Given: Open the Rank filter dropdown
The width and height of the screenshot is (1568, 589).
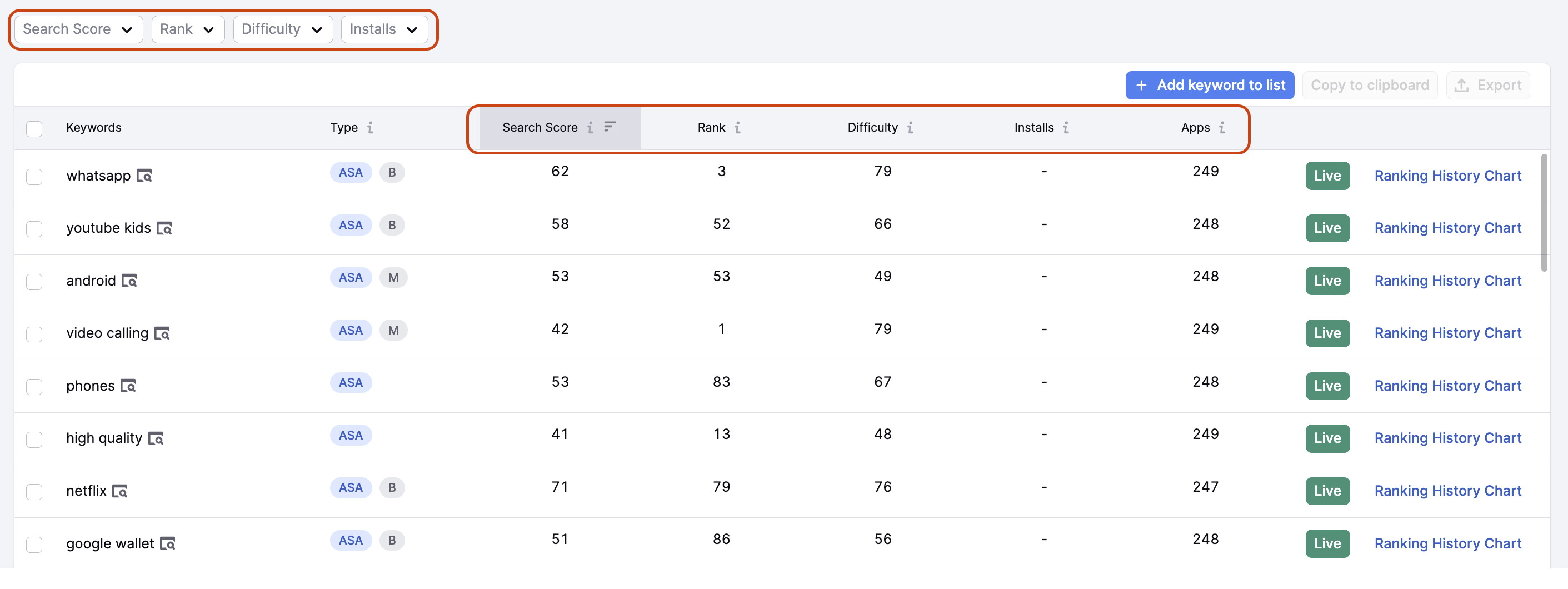Looking at the screenshot, I should point(187,28).
